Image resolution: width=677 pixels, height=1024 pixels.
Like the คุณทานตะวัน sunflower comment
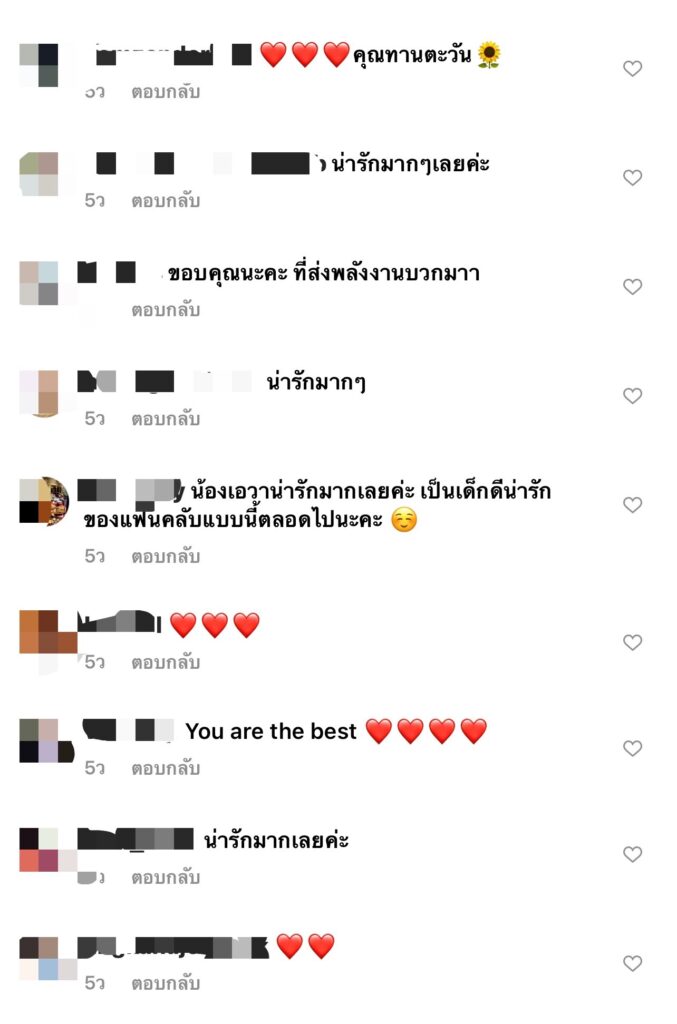[x=632, y=69]
